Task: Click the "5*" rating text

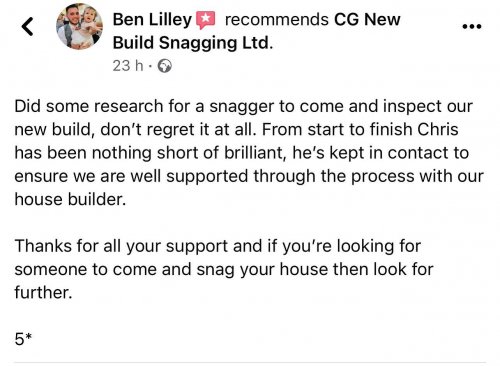Action: point(23,339)
